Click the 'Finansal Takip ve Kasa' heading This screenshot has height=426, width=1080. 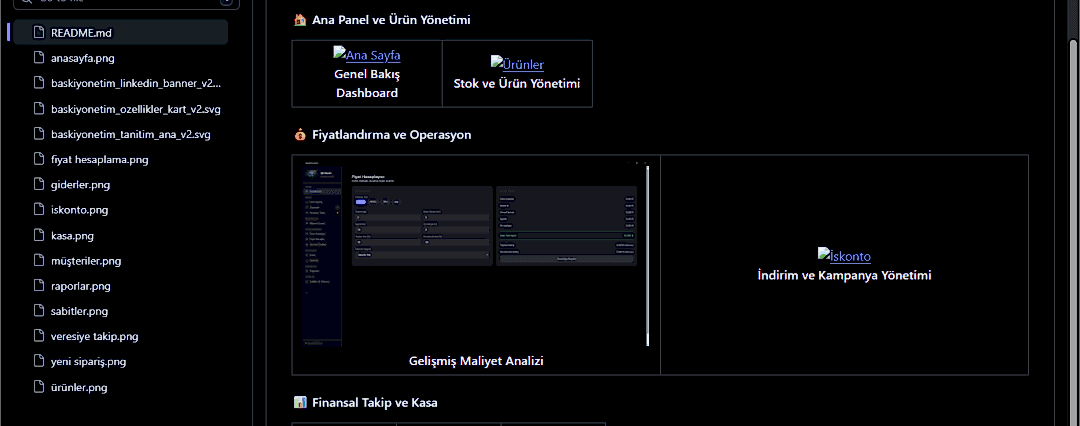click(375, 403)
